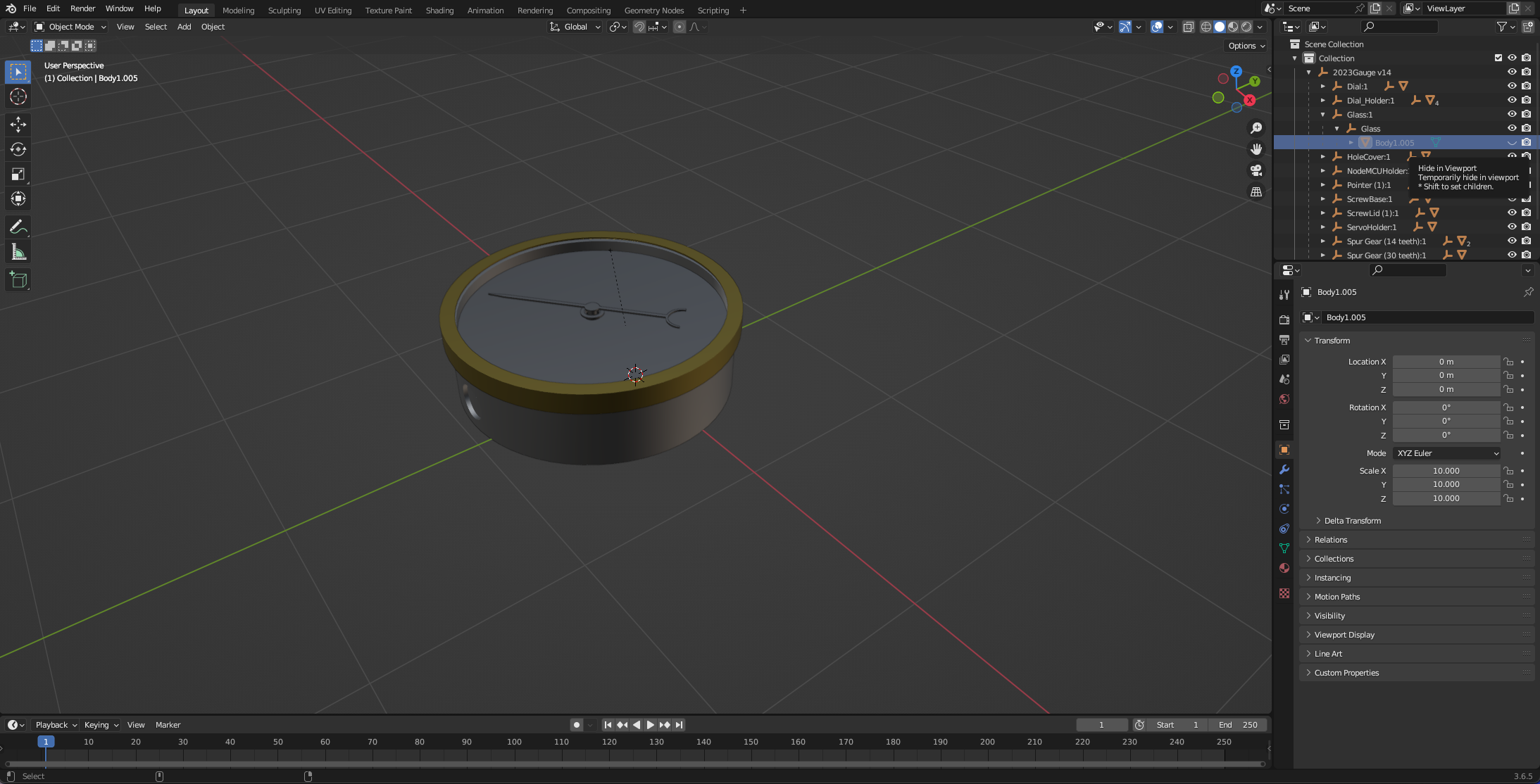Hide Dial:1 in viewport
The image size is (1540, 784).
coord(1512,86)
